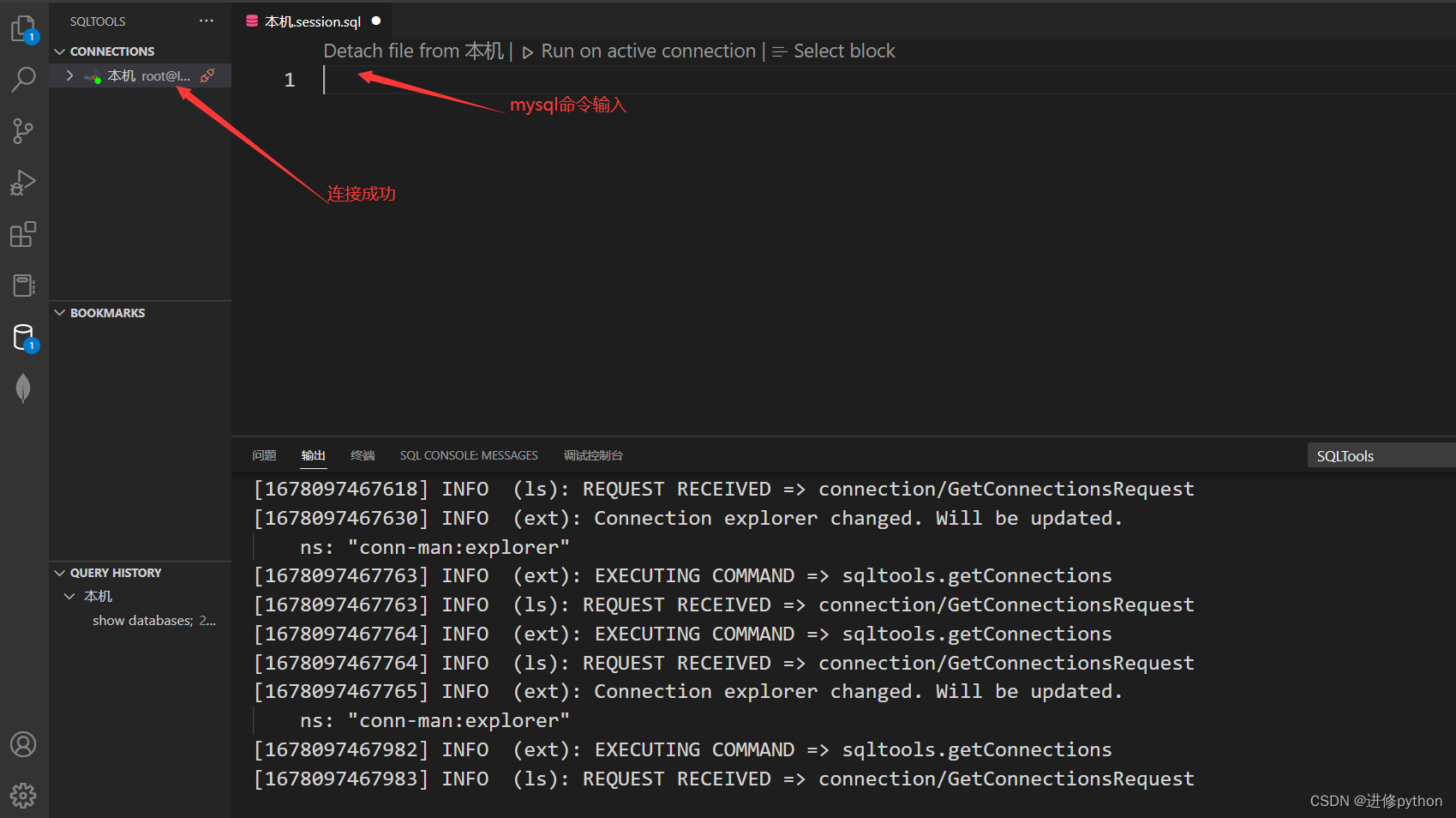The image size is (1456, 818).
Task: Collapse the 本机 query history group
Action: tap(69, 596)
